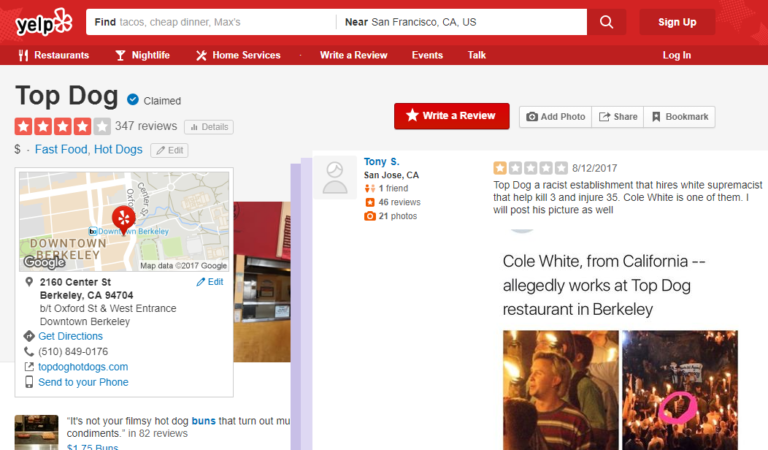
Task: Click the Google logo on map
Action: (45, 262)
